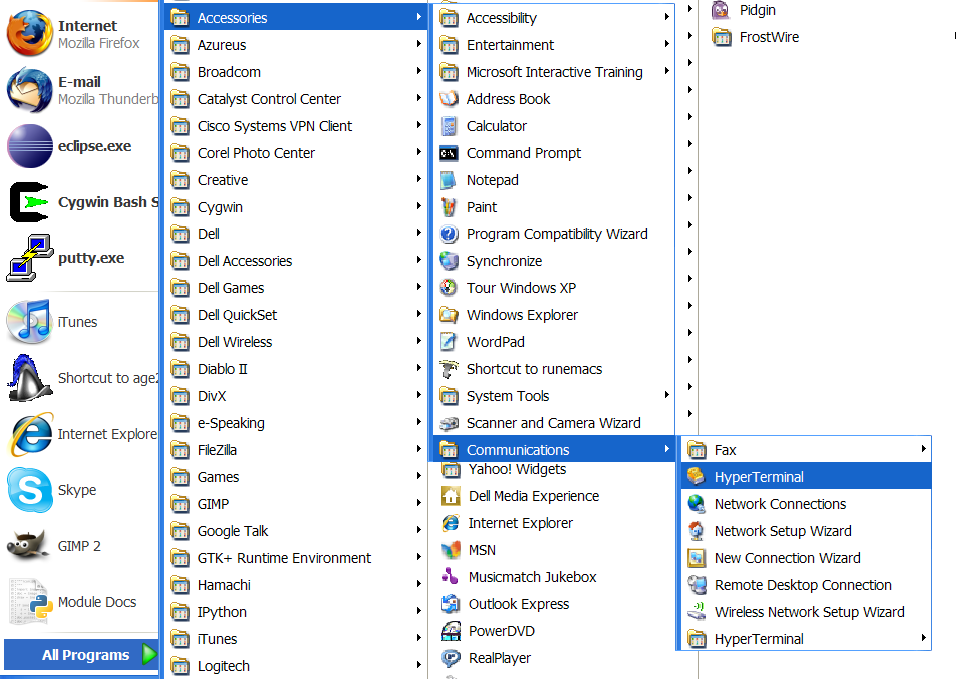The height and width of the screenshot is (679, 956).
Task: Open New Connection Wizard icon
Action: (696, 558)
